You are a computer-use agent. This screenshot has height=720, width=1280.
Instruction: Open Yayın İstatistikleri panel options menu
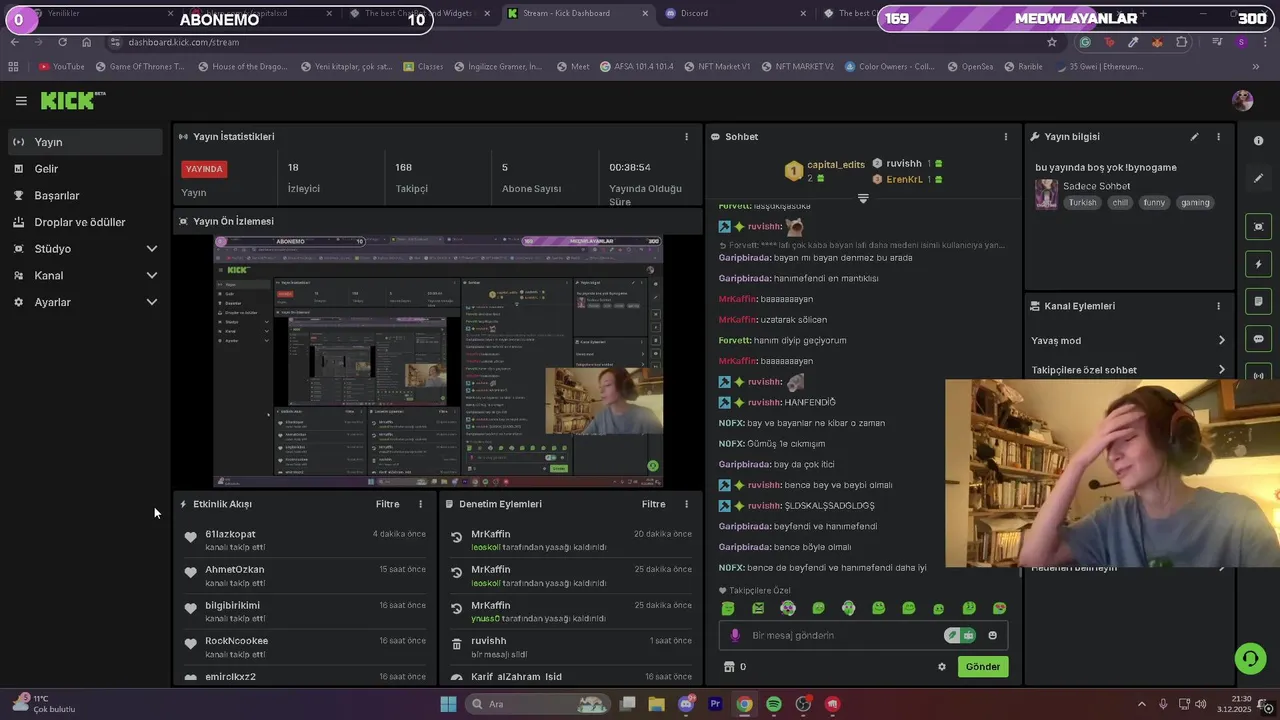coord(686,137)
